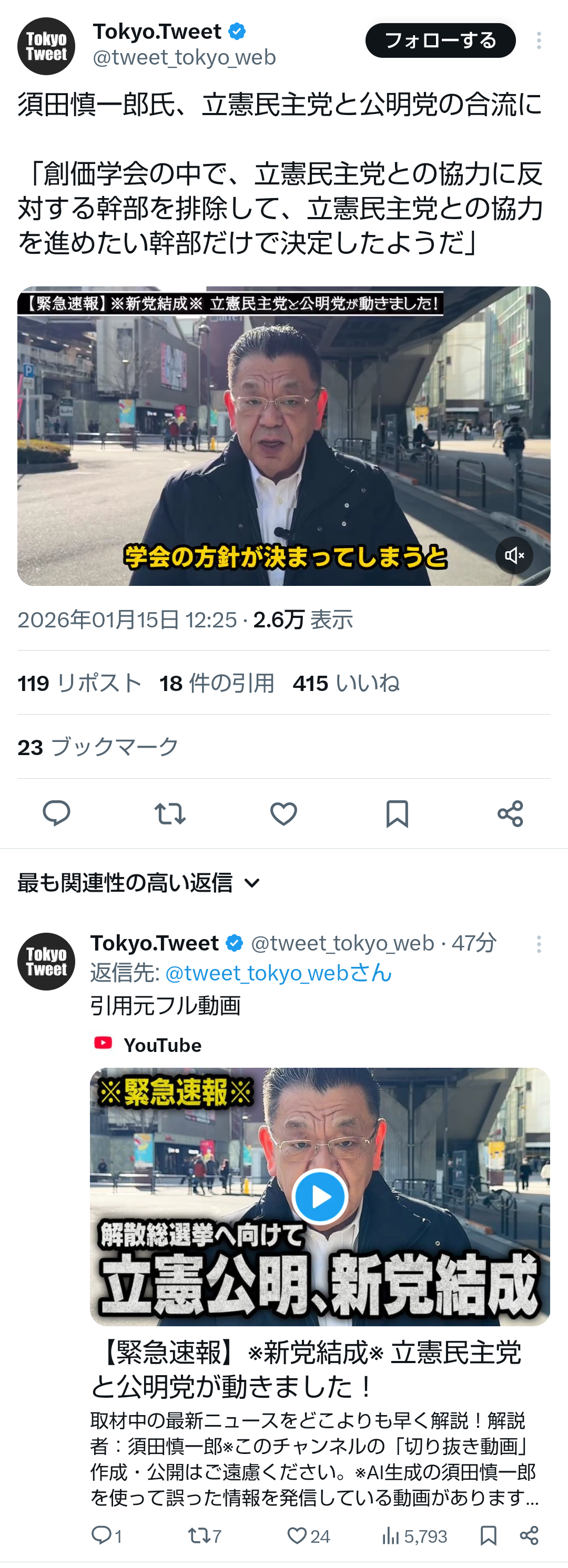Open the Tokyo Tweet profile avatar at top
This screenshot has width=568, height=1568.
tap(46, 46)
